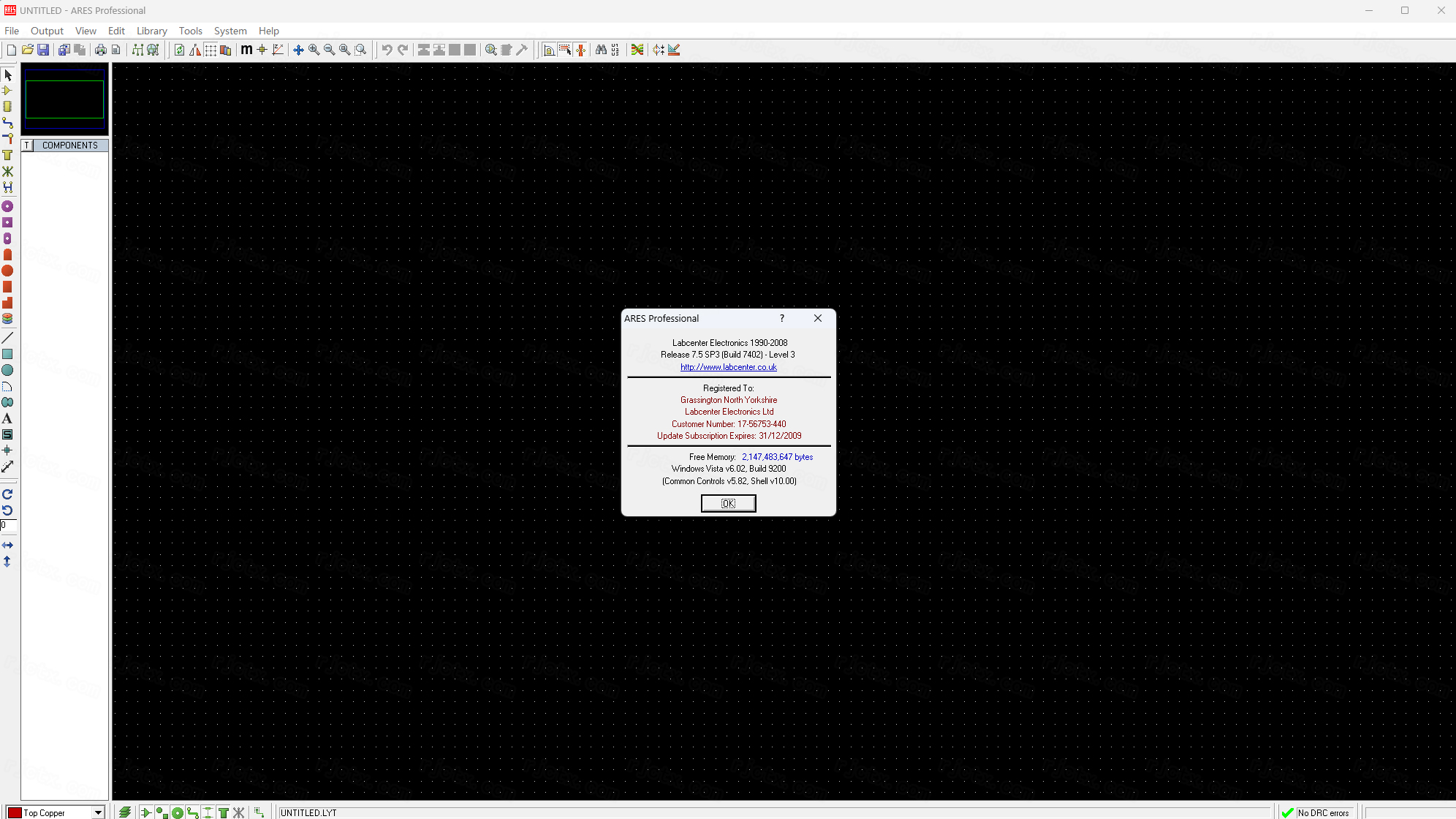Select the COMPONENTS tab
Screen dimensions: 1456x819
point(70,144)
